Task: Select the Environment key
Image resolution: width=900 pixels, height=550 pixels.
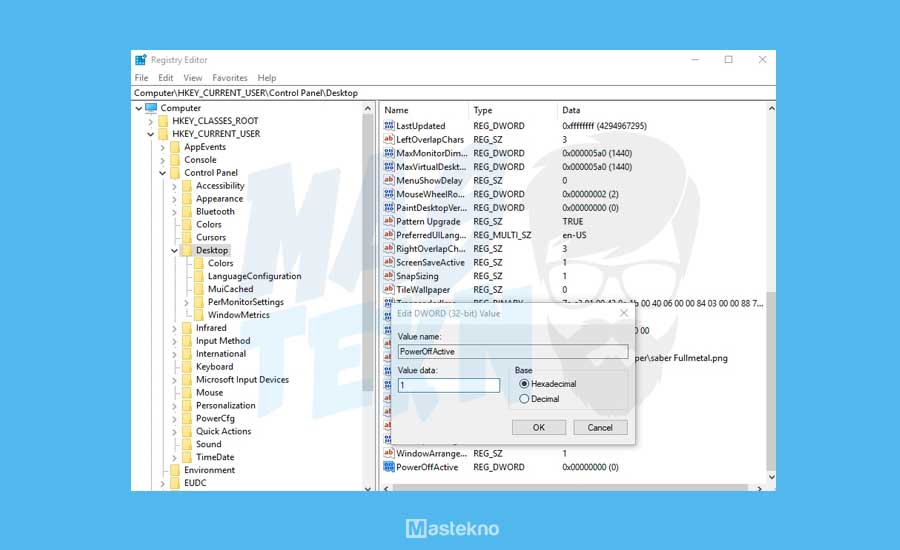Action: tap(210, 470)
